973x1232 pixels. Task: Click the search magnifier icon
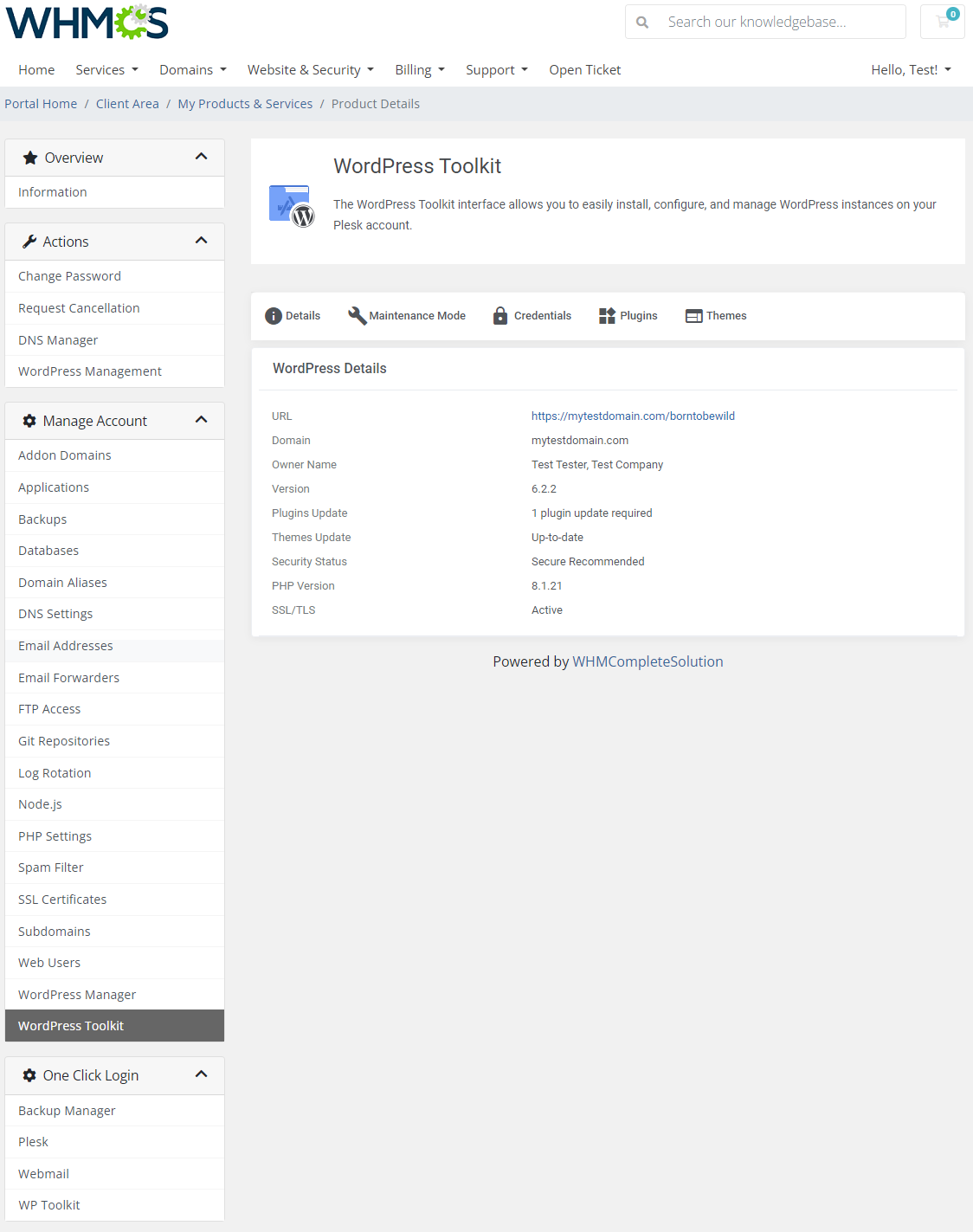(x=642, y=23)
